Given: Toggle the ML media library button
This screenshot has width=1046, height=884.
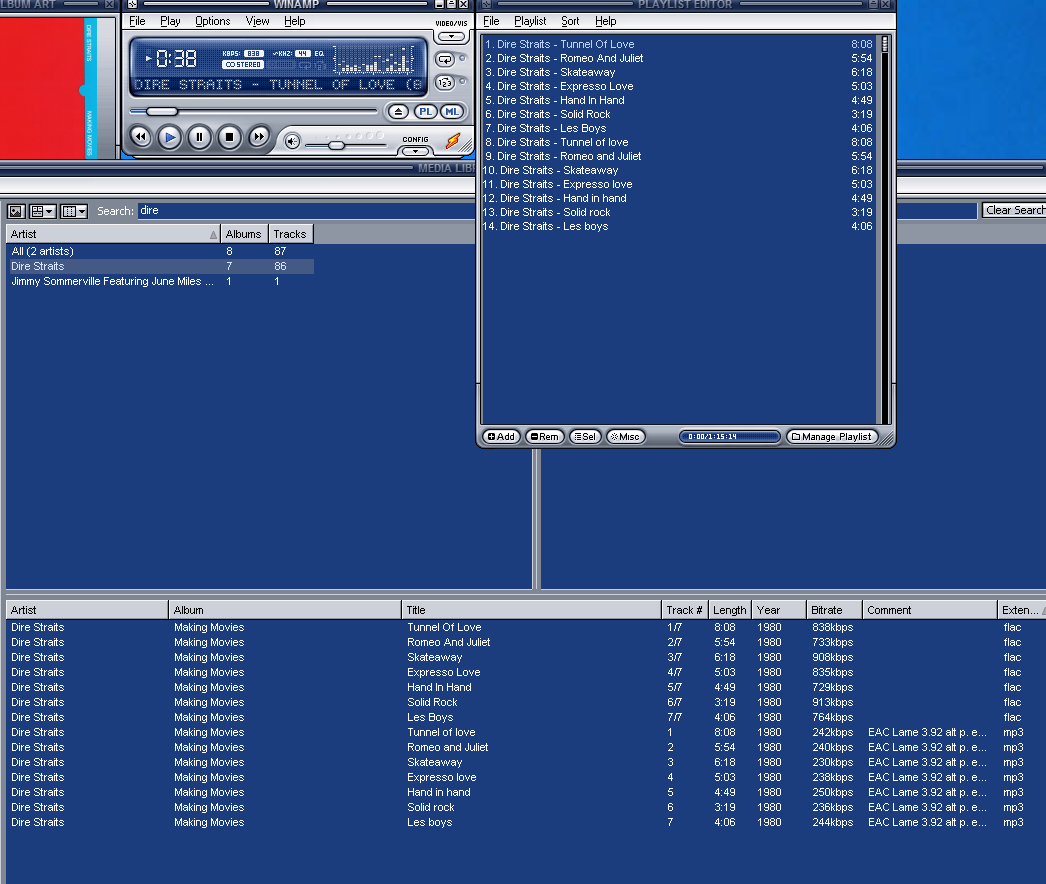Looking at the screenshot, I should pos(452,111).
